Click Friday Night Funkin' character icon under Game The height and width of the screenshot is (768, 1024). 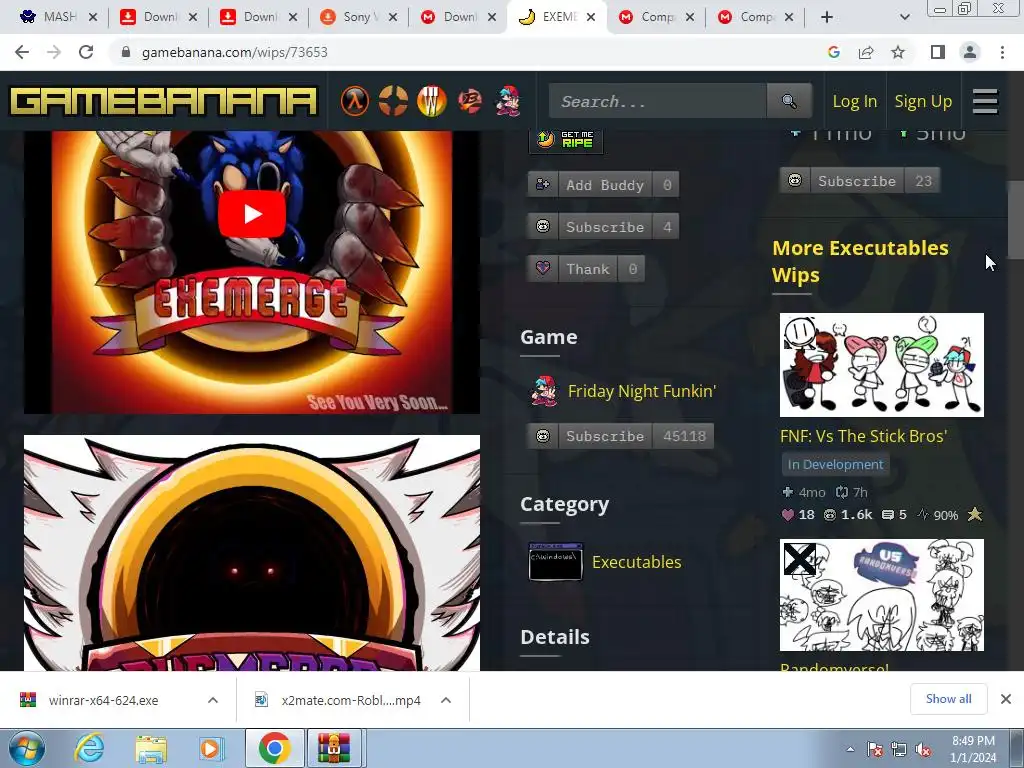click(x=543, y=391)
